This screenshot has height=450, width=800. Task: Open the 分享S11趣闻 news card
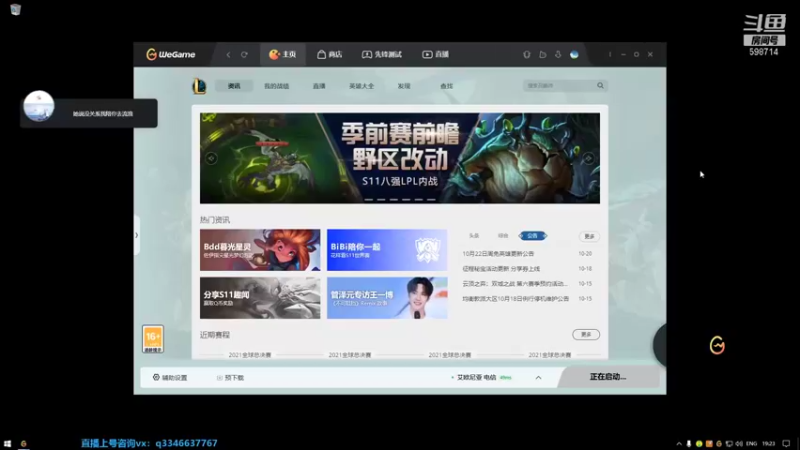tap(260, 298)
